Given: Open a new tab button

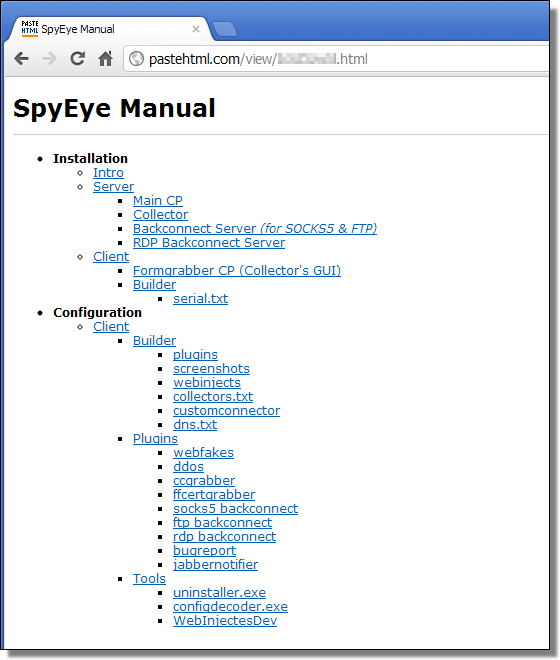Looking at the screenshot, I should 225,29.
